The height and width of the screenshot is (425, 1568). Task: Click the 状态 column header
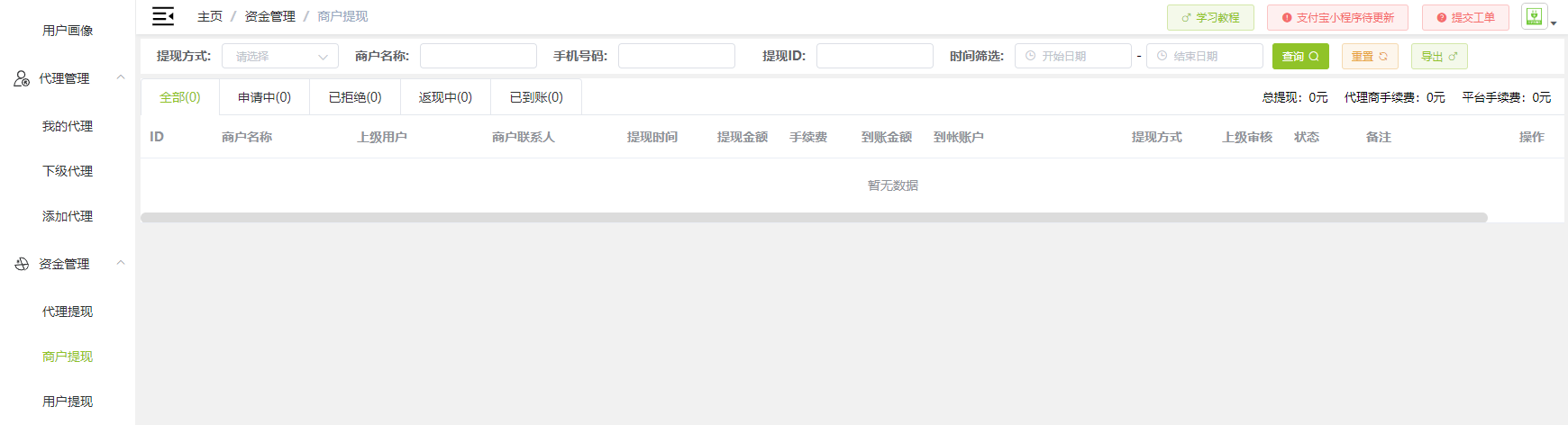(1307, 137)
